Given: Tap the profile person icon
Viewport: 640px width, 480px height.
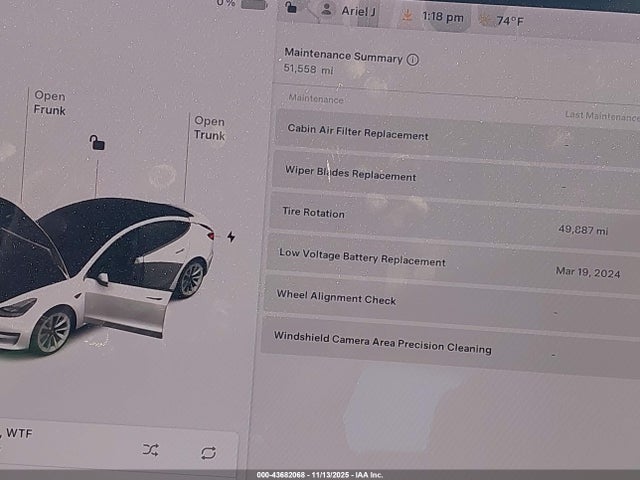Looking at the screenshot, I should pyautogui.click(x=327, y=9).
